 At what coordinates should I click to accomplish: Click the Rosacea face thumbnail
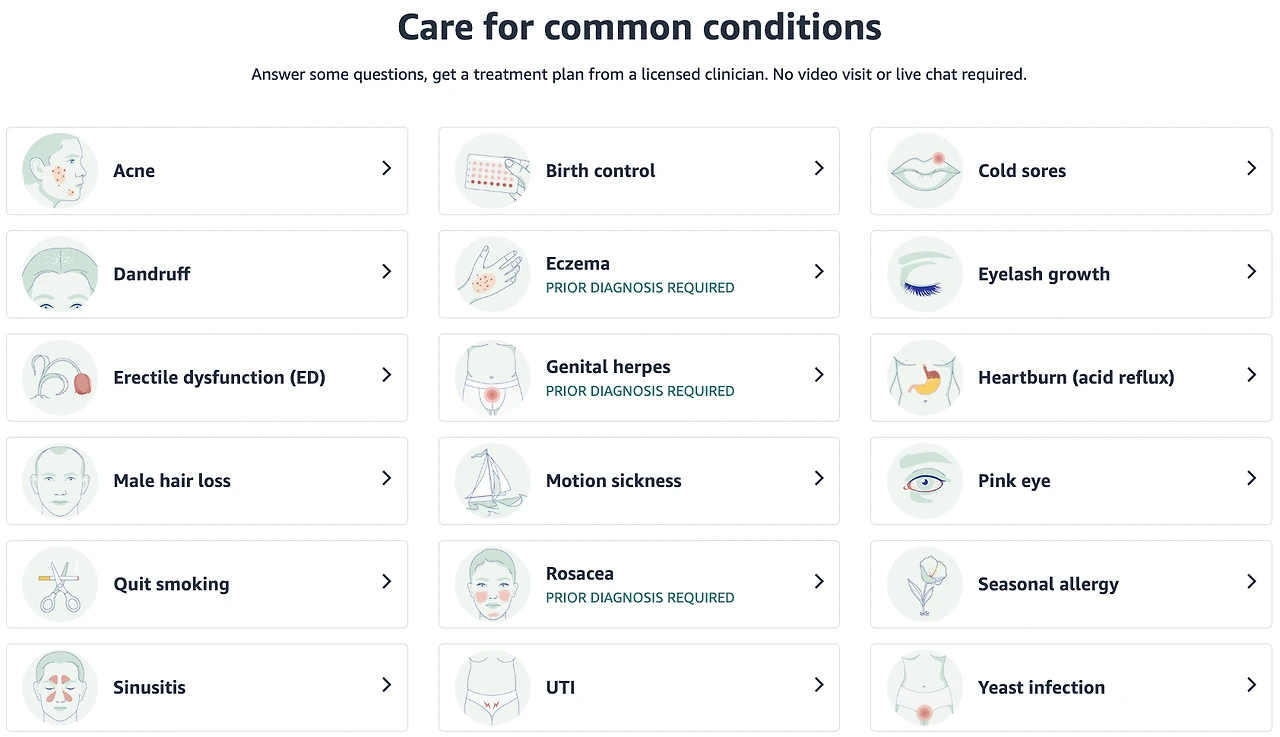point(492,584)
